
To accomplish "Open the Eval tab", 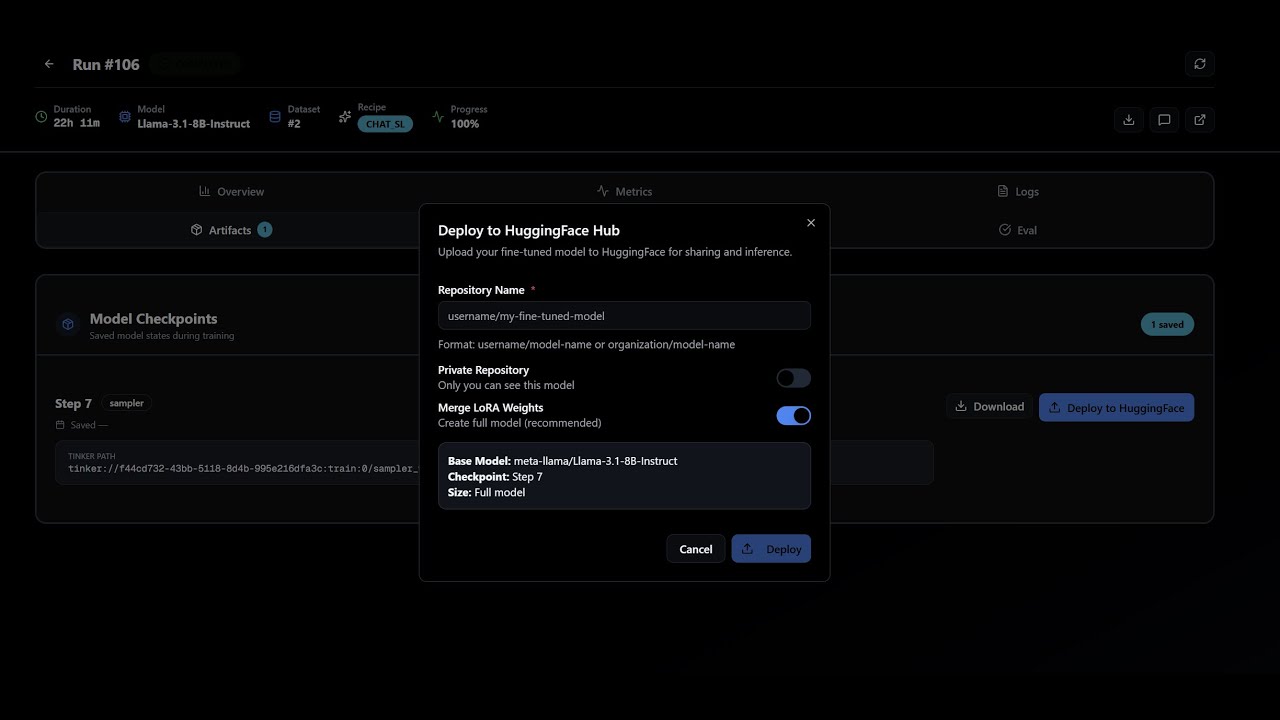I will click(x=1018, y=230).
